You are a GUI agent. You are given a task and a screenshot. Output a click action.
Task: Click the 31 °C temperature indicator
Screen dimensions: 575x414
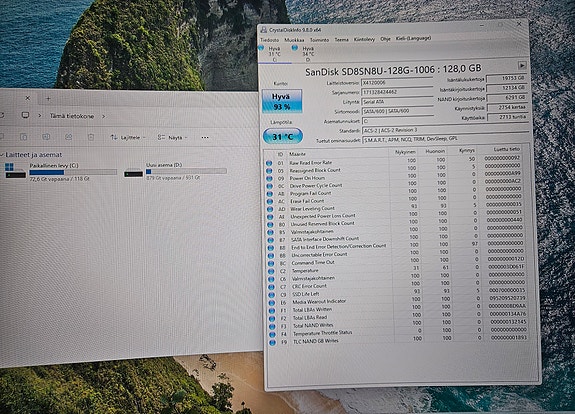click(283, 136)
